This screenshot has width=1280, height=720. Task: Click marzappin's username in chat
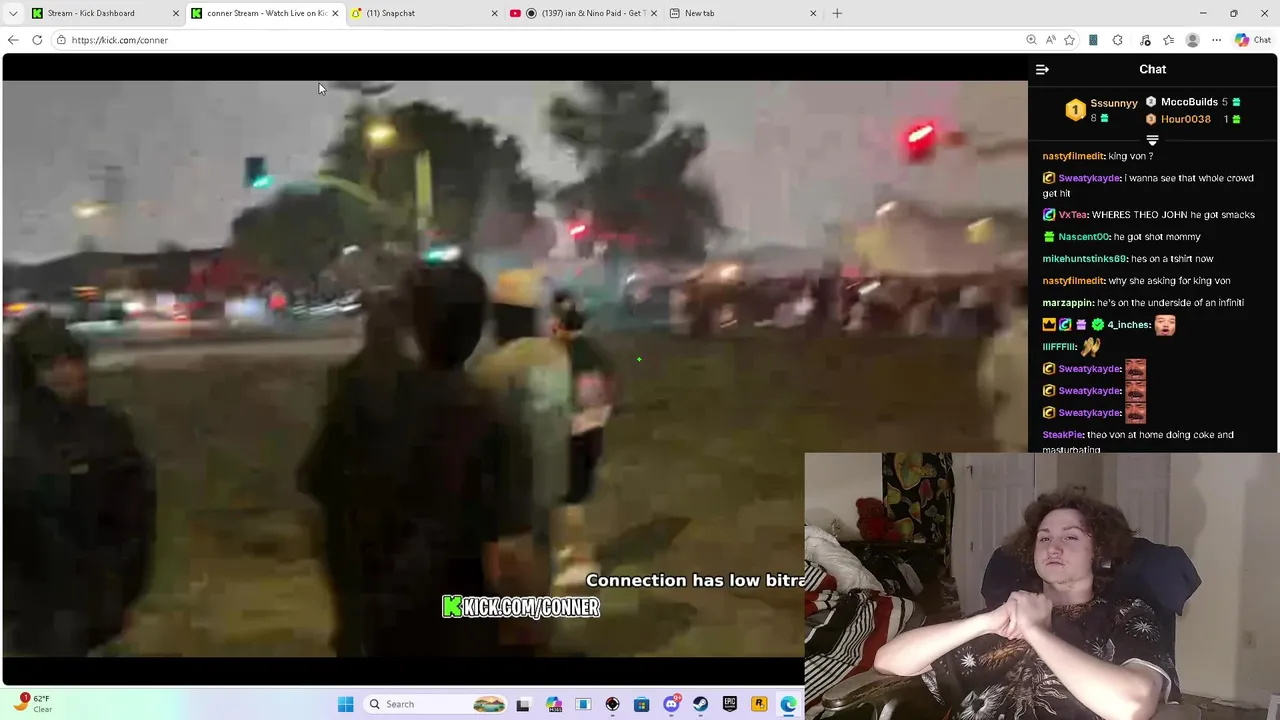tap(1067, 303)
